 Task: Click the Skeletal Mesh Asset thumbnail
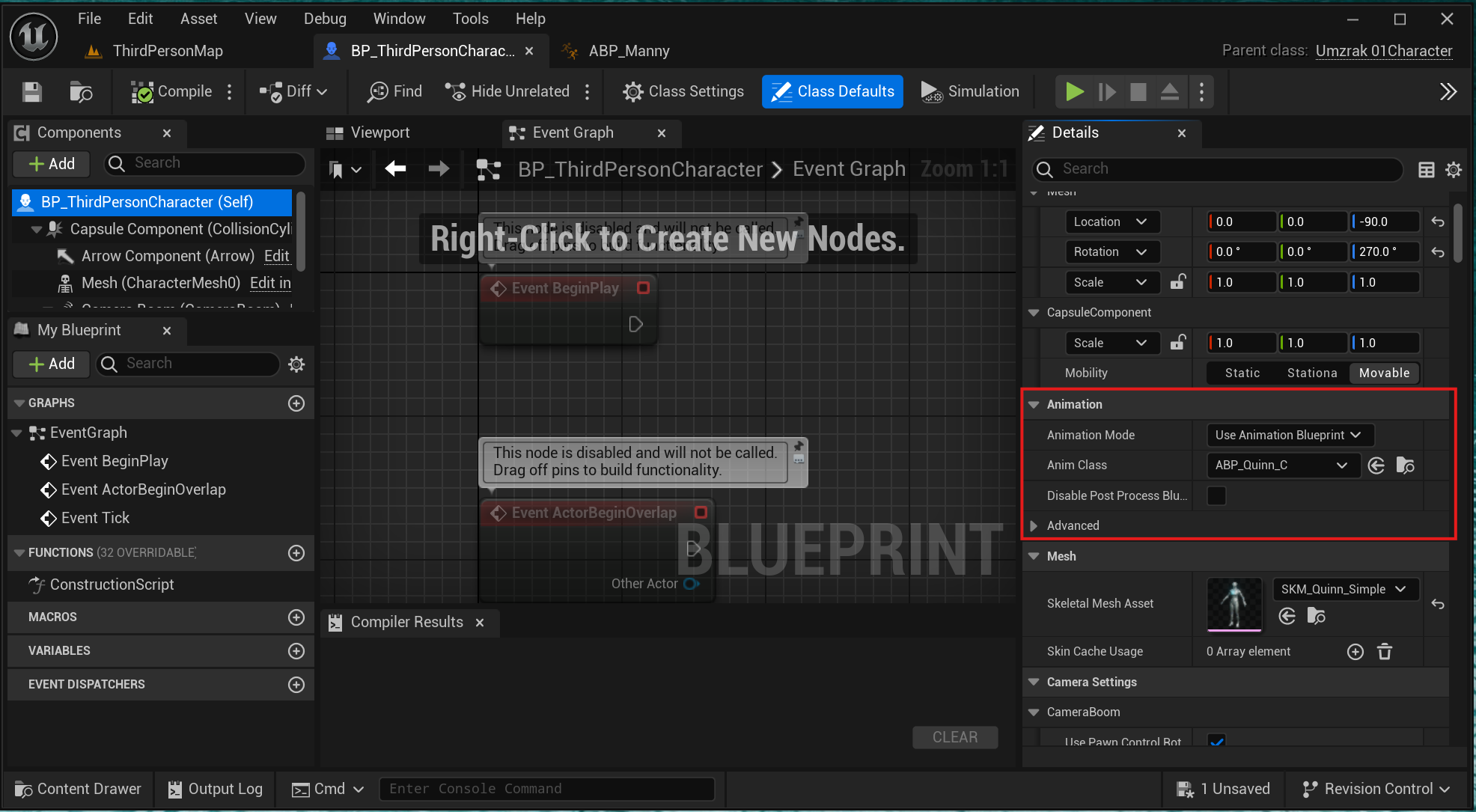[x=1234, y=604]
